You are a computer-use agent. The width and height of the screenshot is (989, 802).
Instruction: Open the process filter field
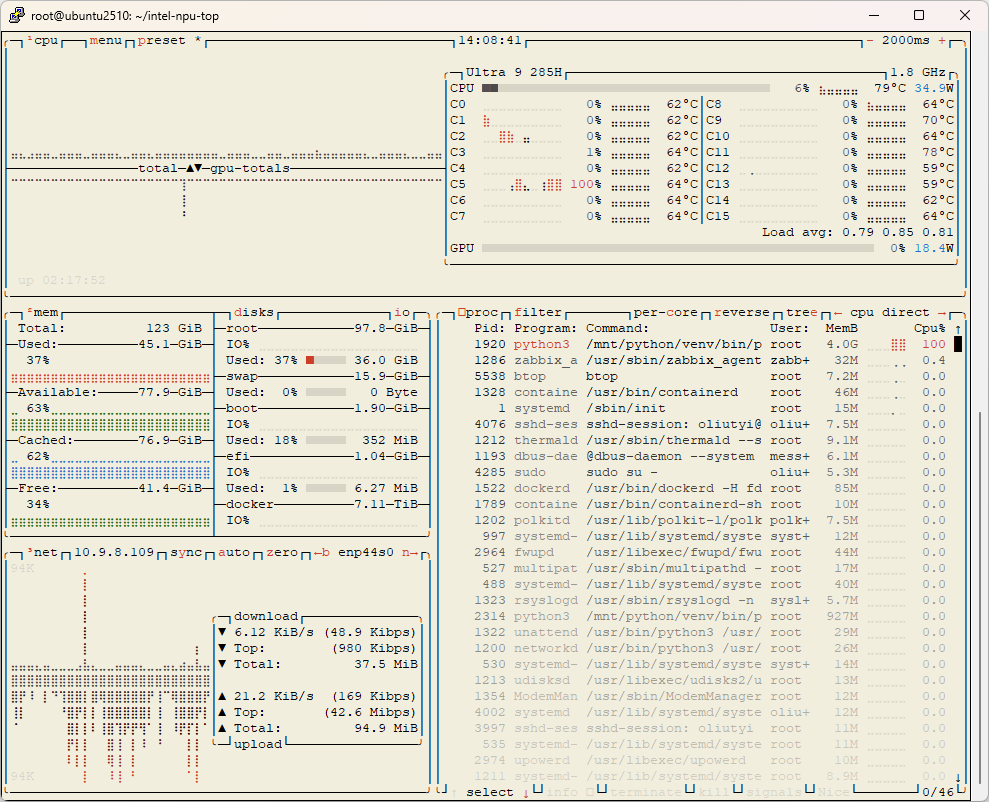pos(538,313)
